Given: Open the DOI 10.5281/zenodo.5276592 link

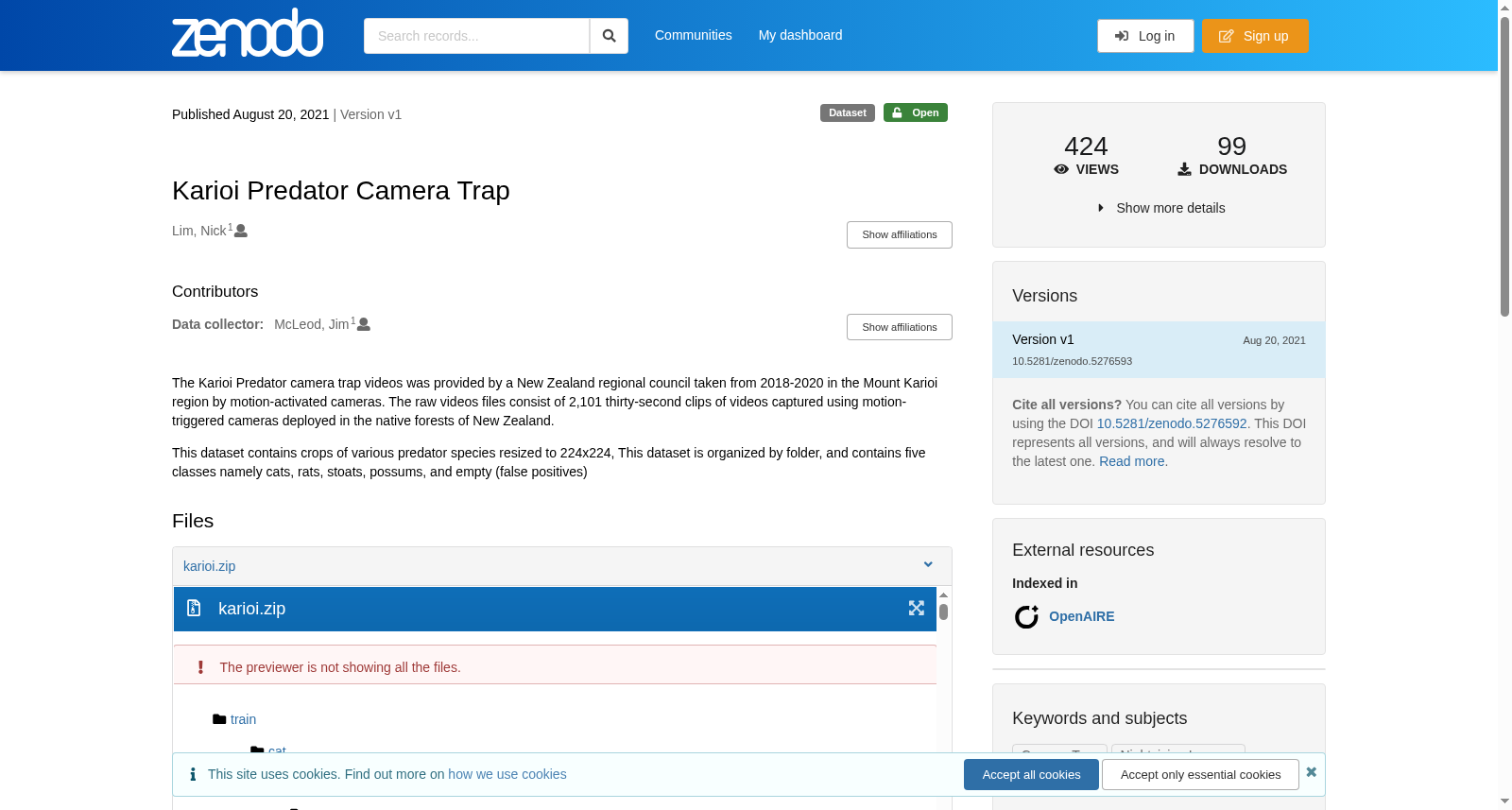Looking at the screenshot, I should 1172,423.
